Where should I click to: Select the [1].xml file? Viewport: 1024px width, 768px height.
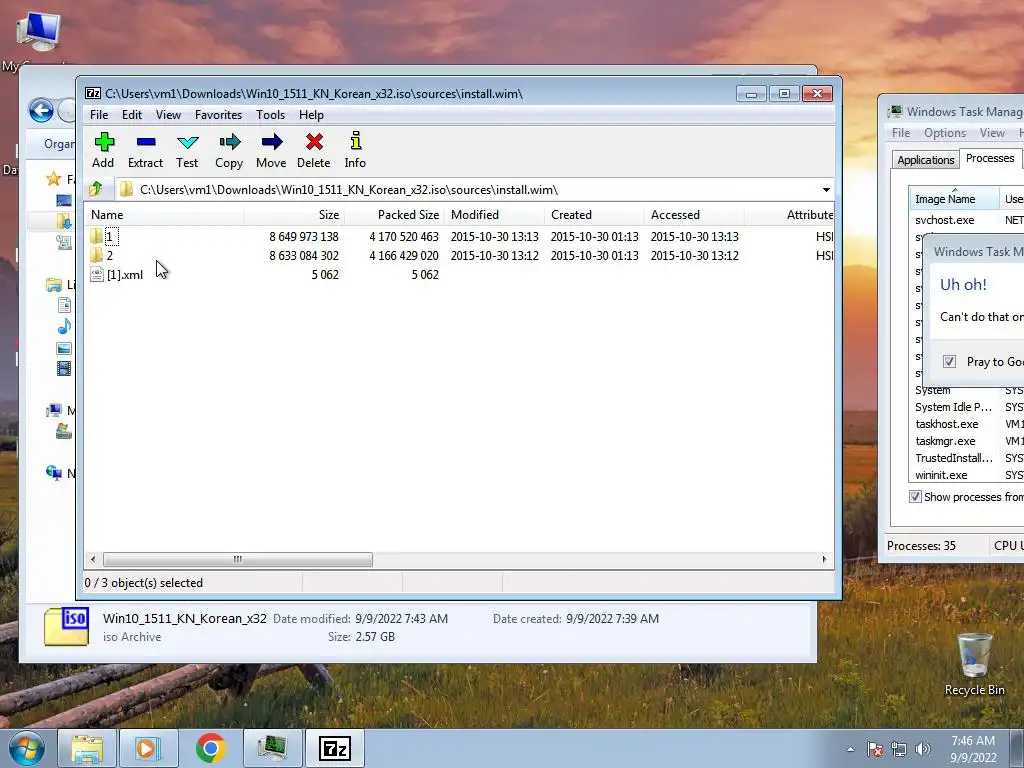117,274
